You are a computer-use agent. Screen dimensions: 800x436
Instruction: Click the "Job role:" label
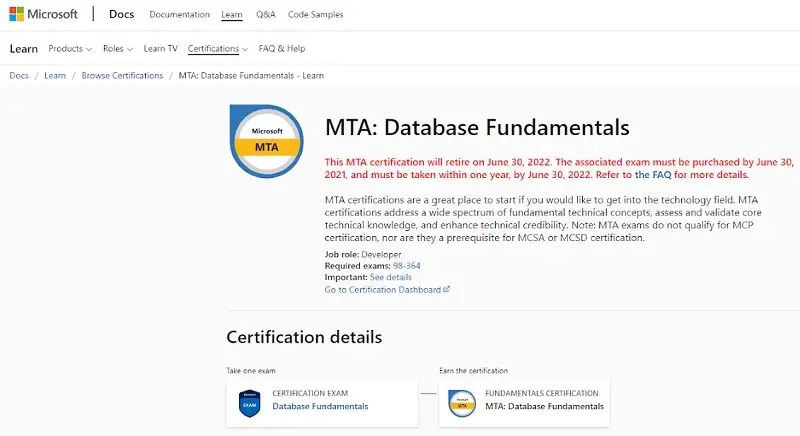click(342, 254)
